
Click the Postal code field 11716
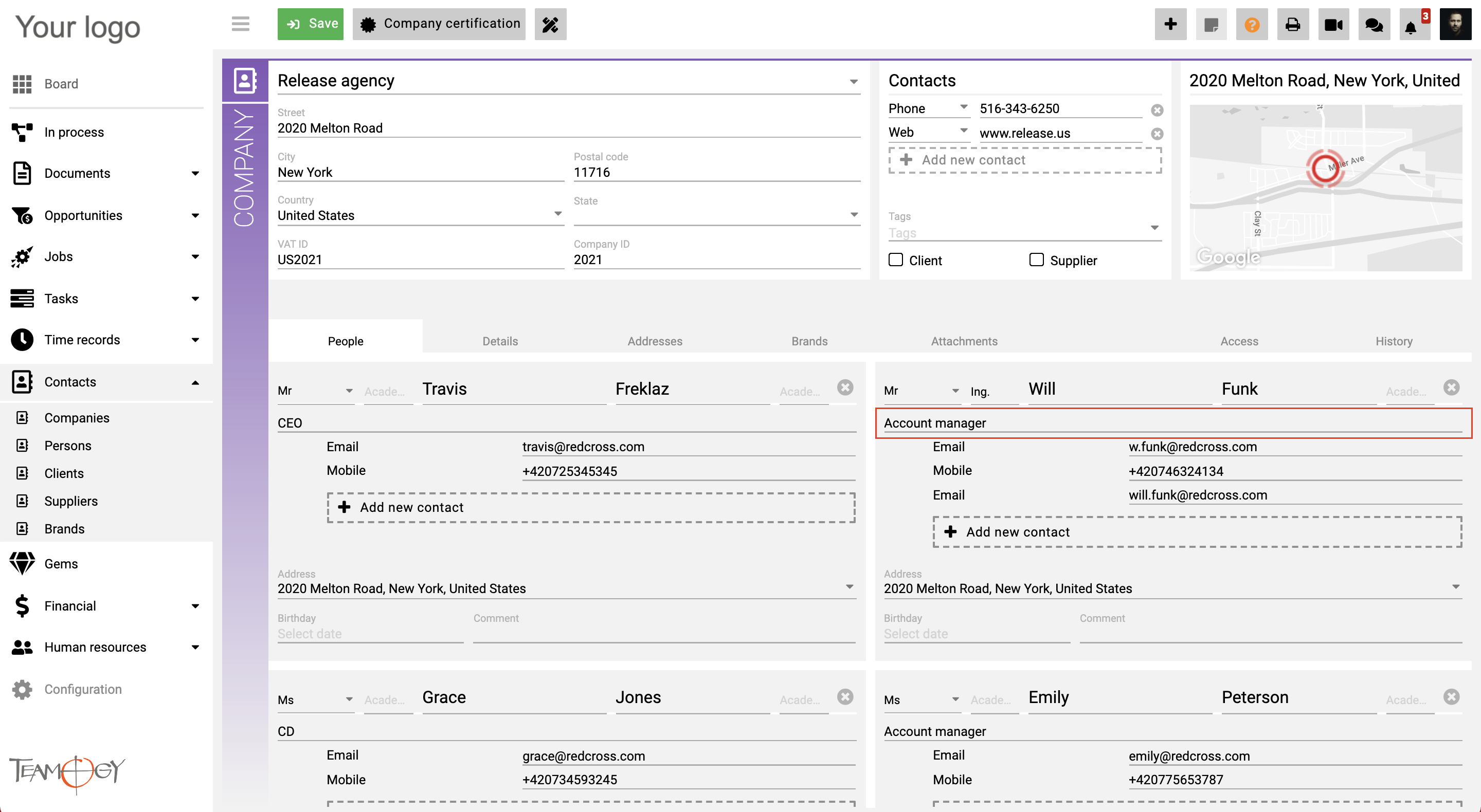click(716, 172)
